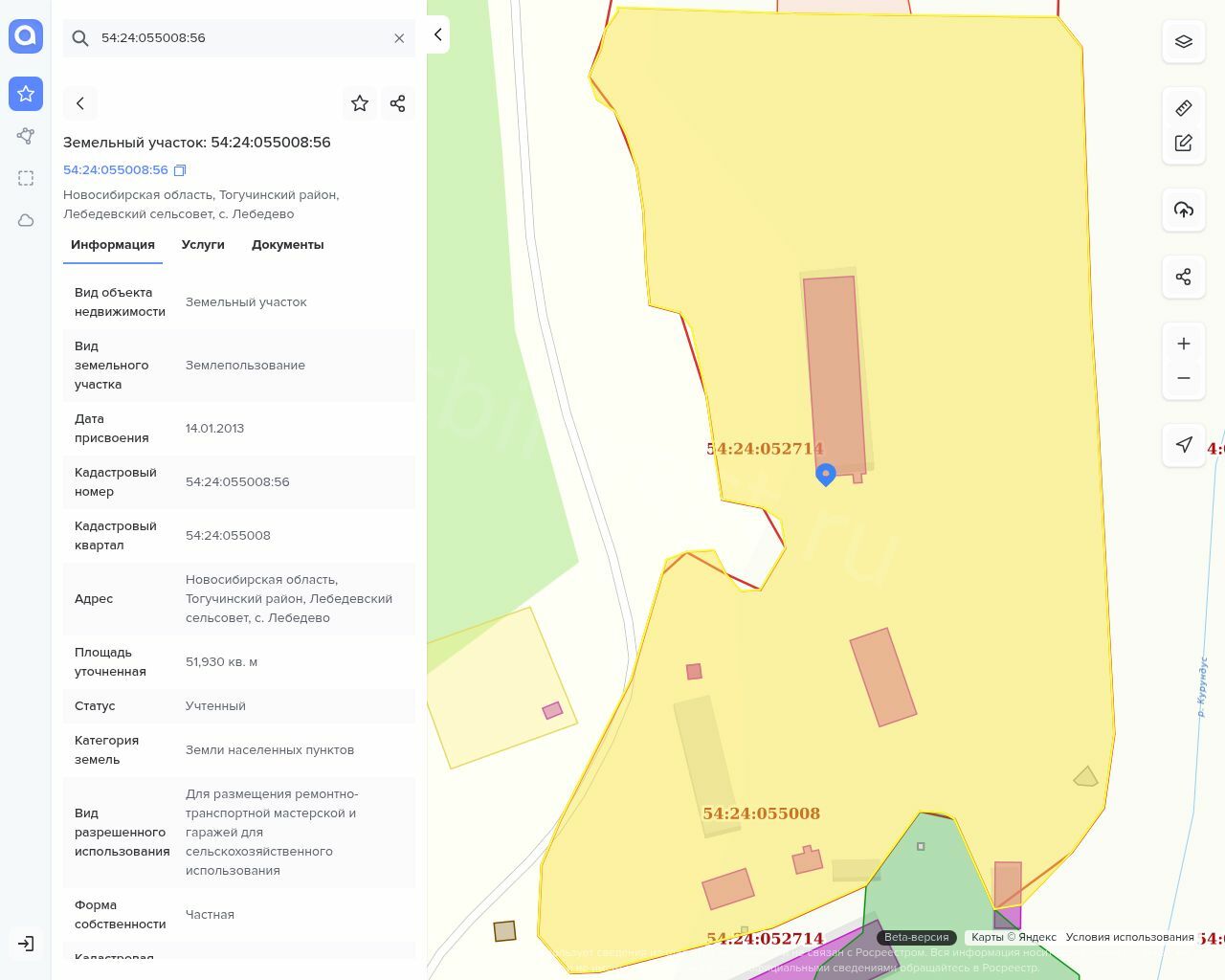Click the cadastral search input field
Image resolution: width=1225 pixels, height=980 pixels.
pyautogui.click(x=239, y=38)
